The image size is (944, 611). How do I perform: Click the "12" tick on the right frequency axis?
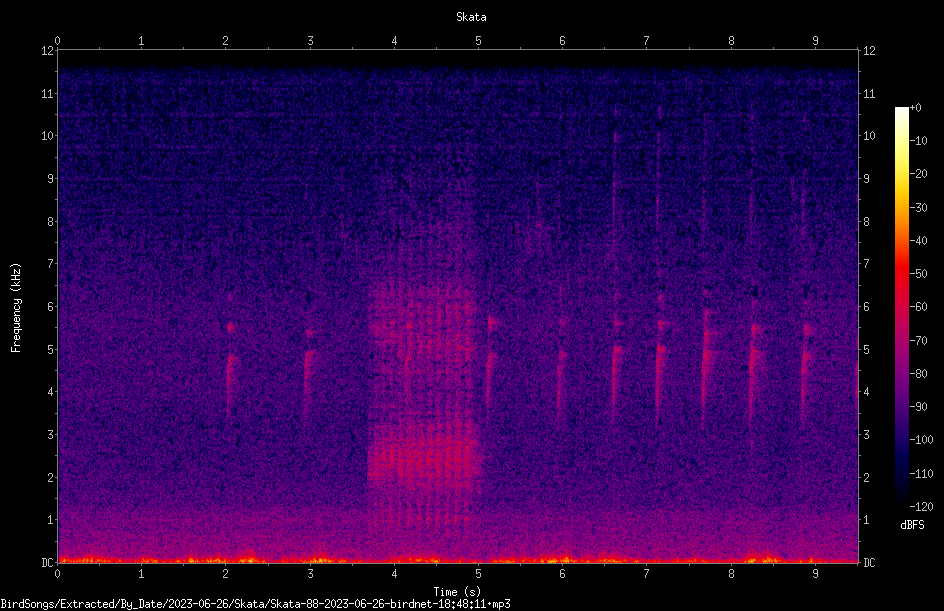[869, 51]
